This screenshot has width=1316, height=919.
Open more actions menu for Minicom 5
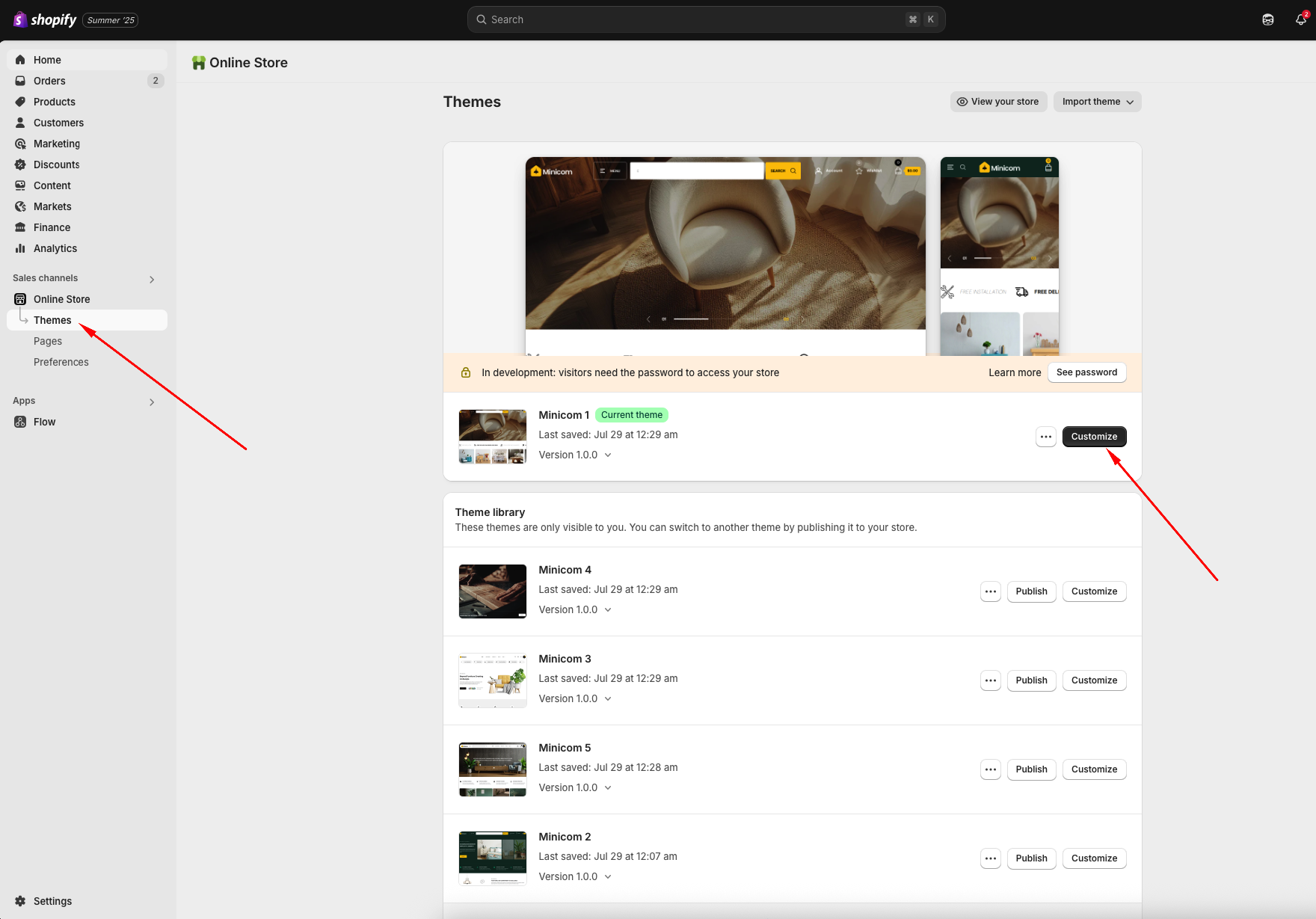coord(990,769)
